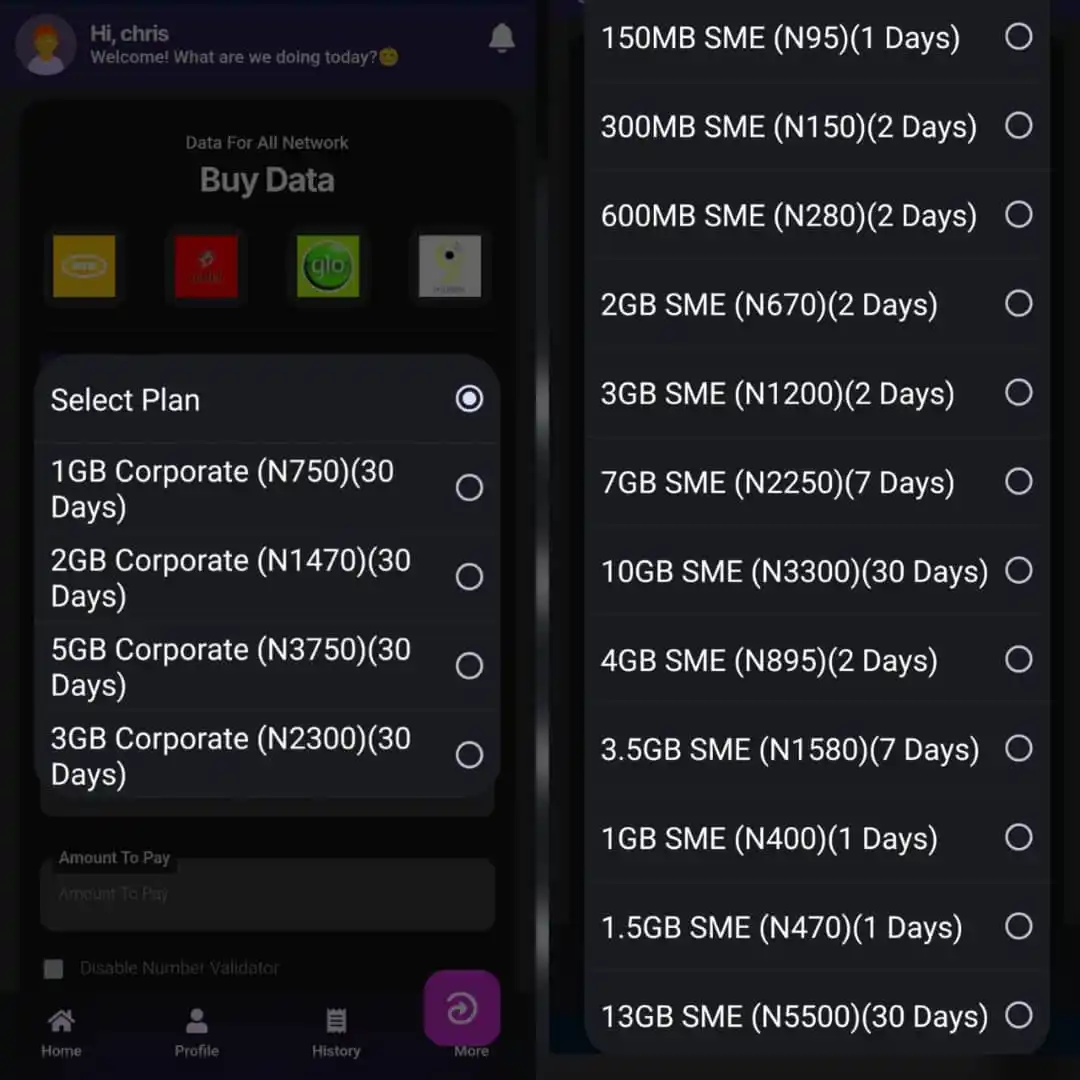Go to the Profile tab
The height and width of the screenshot is (1080, 1080).
coord(196,1032)
